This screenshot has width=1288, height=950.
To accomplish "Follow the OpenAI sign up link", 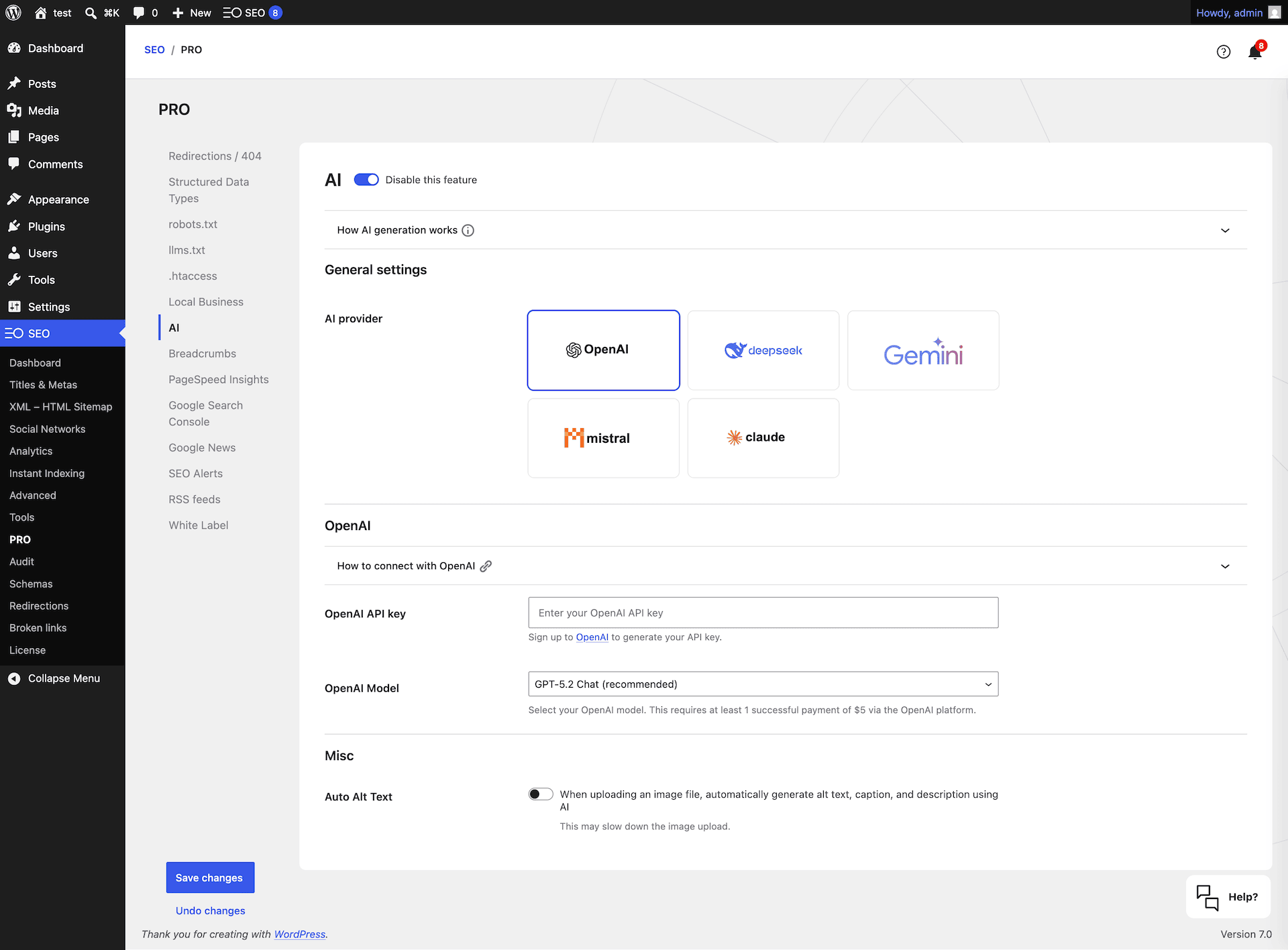I will click(592, 637).
